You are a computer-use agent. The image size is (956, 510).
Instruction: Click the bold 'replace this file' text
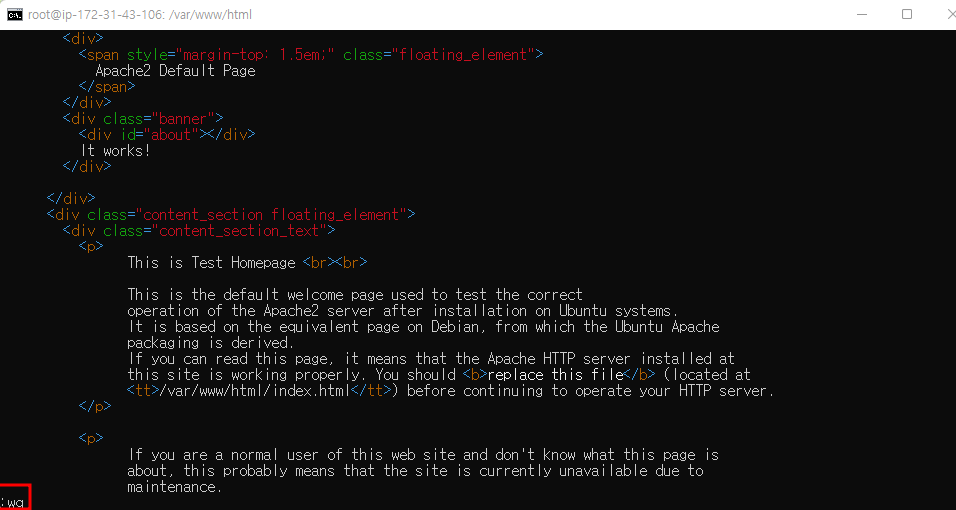pyautogui.click(x=555, y=374)
